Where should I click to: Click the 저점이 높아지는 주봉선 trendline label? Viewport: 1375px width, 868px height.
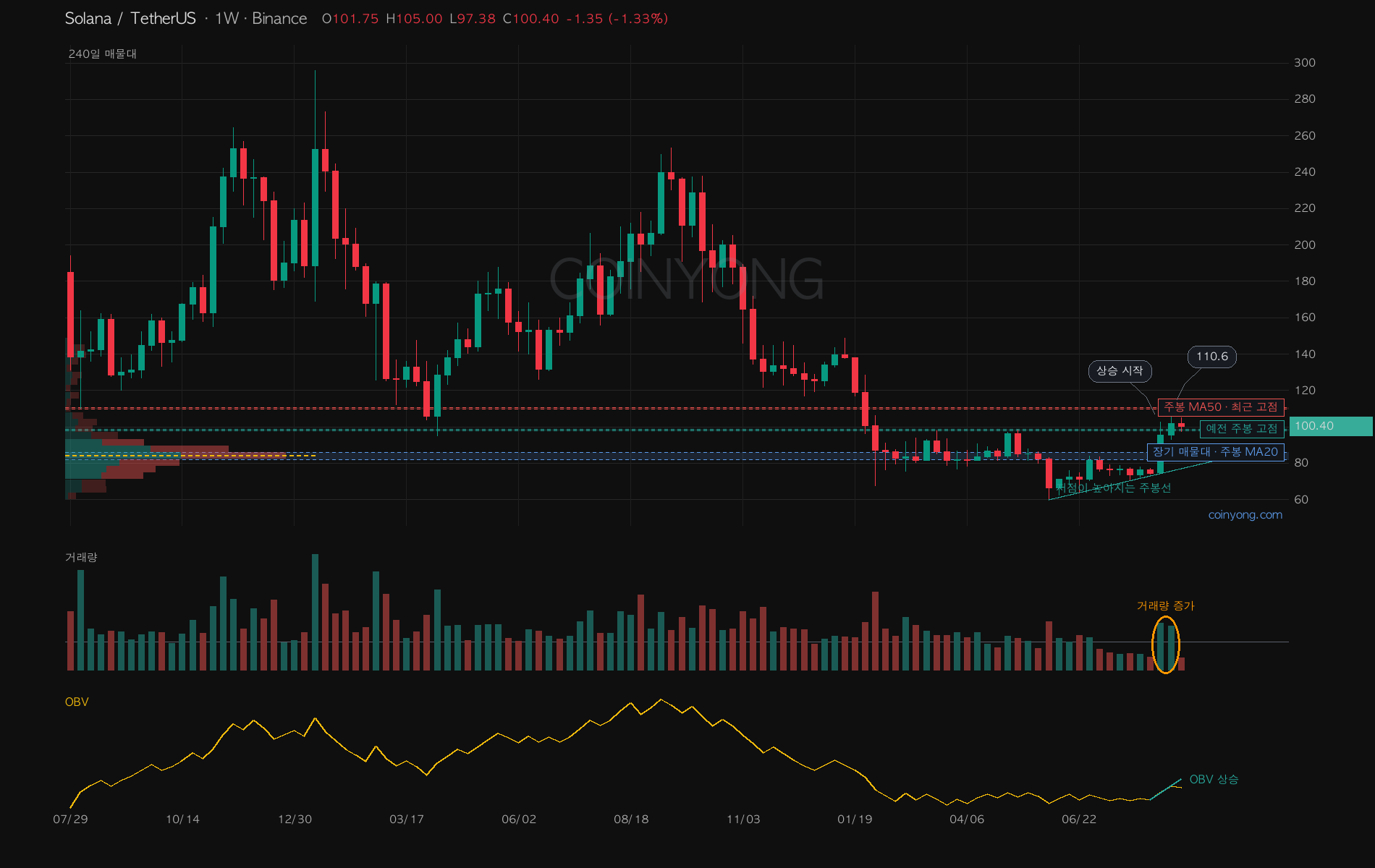click(1113, 488)
